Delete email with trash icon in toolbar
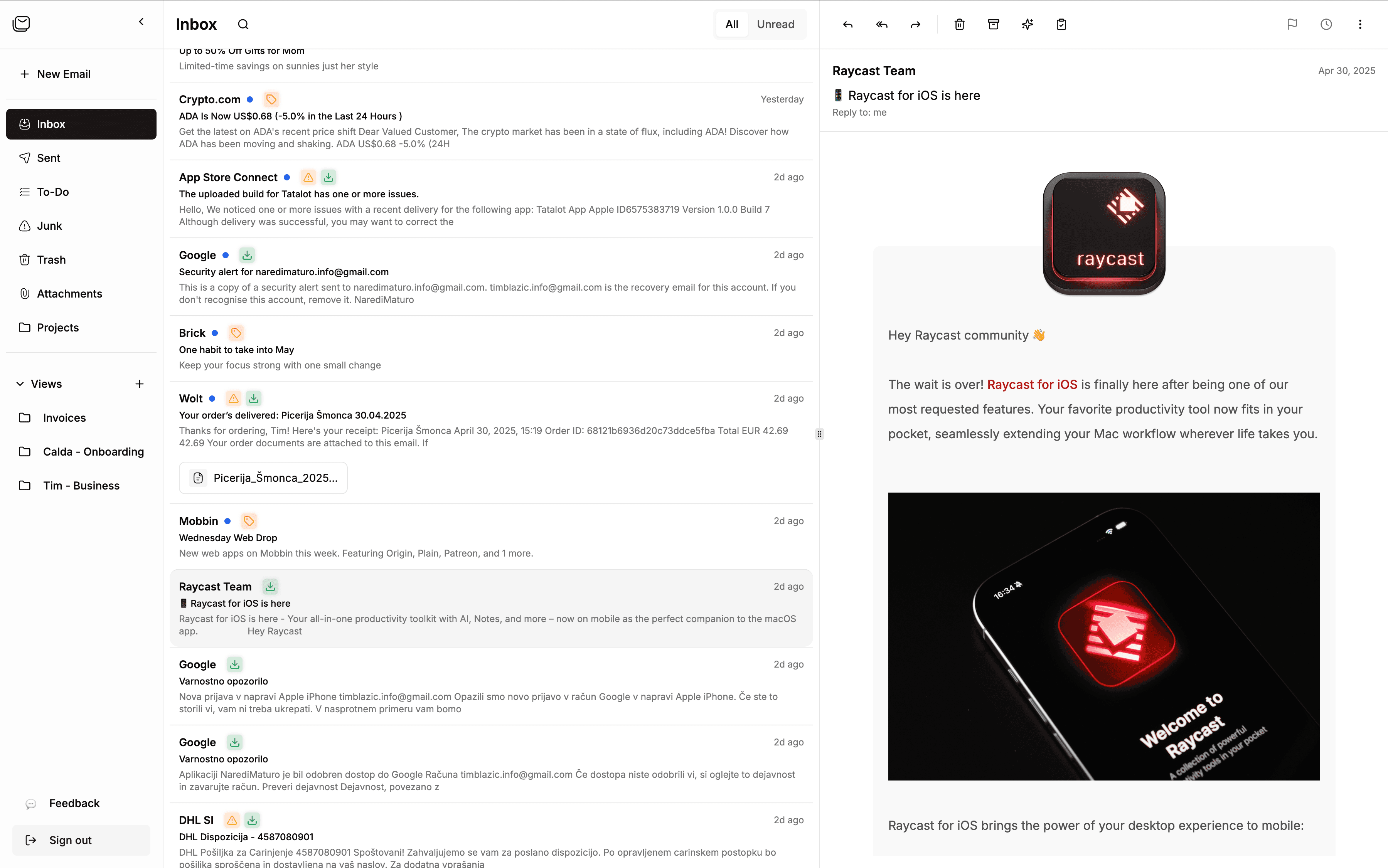 [x=960, y=24]
